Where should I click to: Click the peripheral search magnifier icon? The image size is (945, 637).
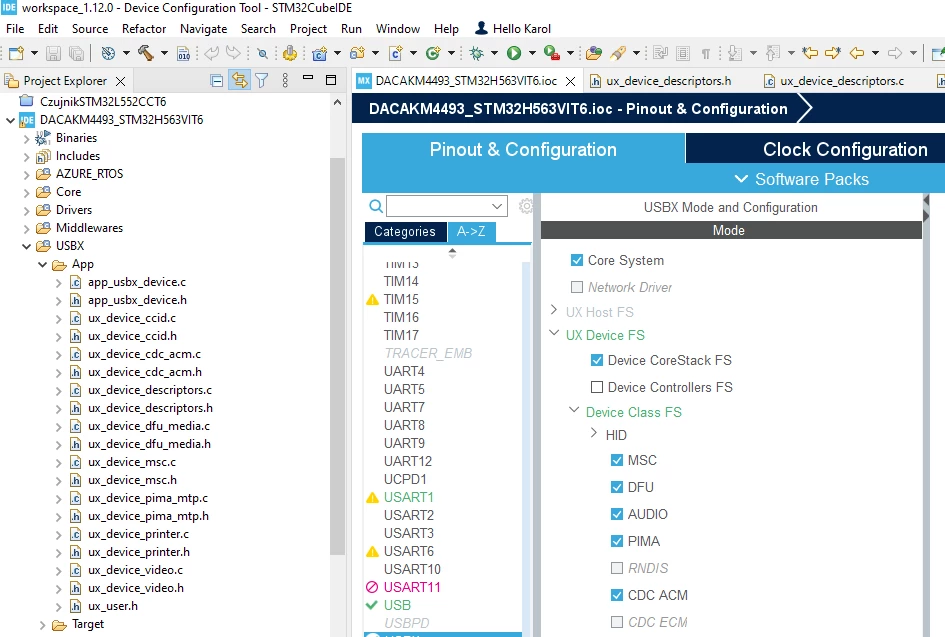[x=375, y=206]
